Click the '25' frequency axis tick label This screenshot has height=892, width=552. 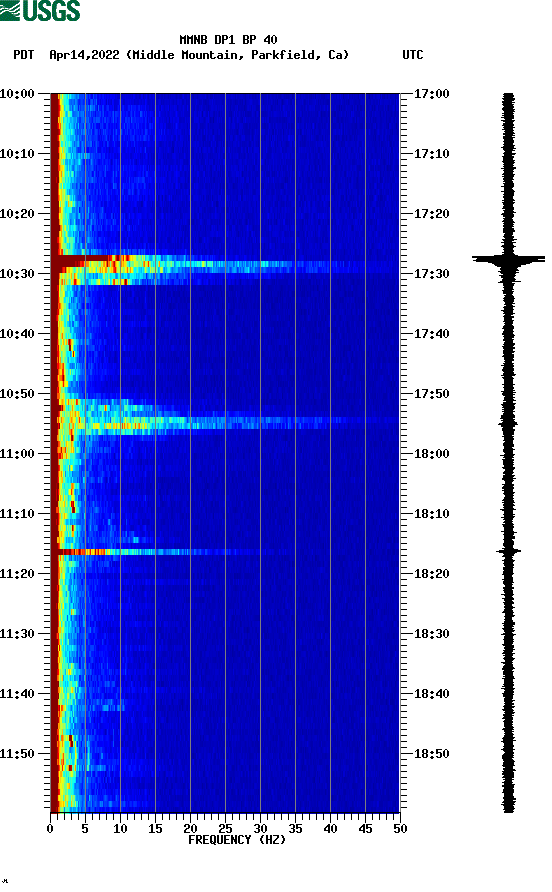point(225,829)
